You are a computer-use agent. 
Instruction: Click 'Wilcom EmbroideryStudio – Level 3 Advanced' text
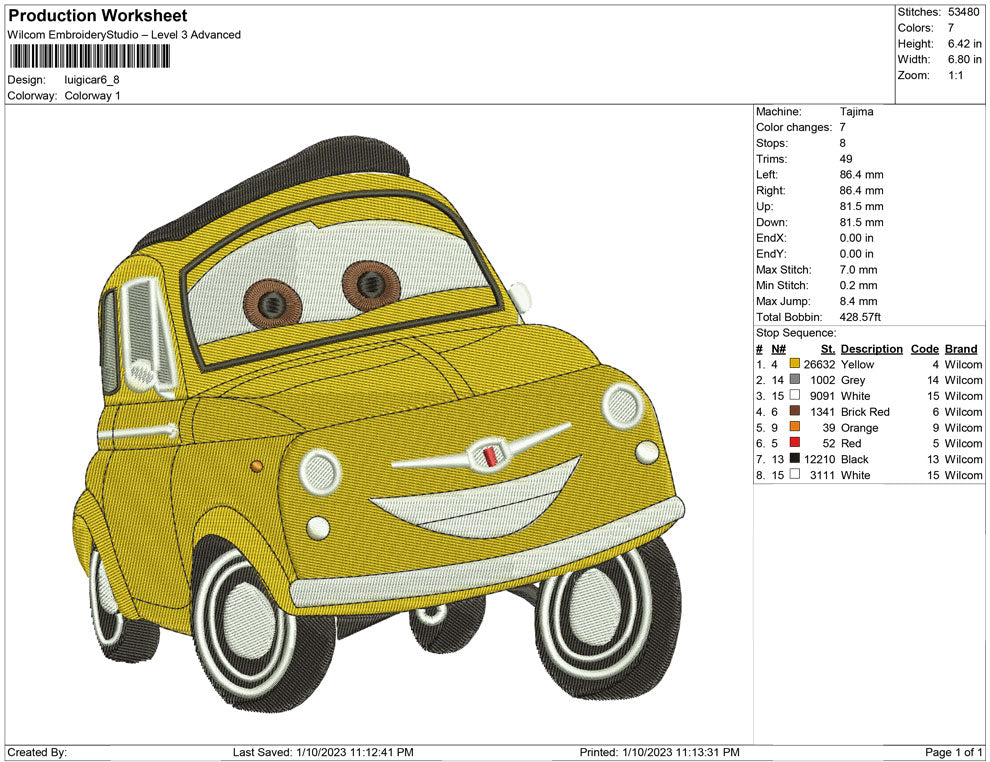[x=124, y=35]
